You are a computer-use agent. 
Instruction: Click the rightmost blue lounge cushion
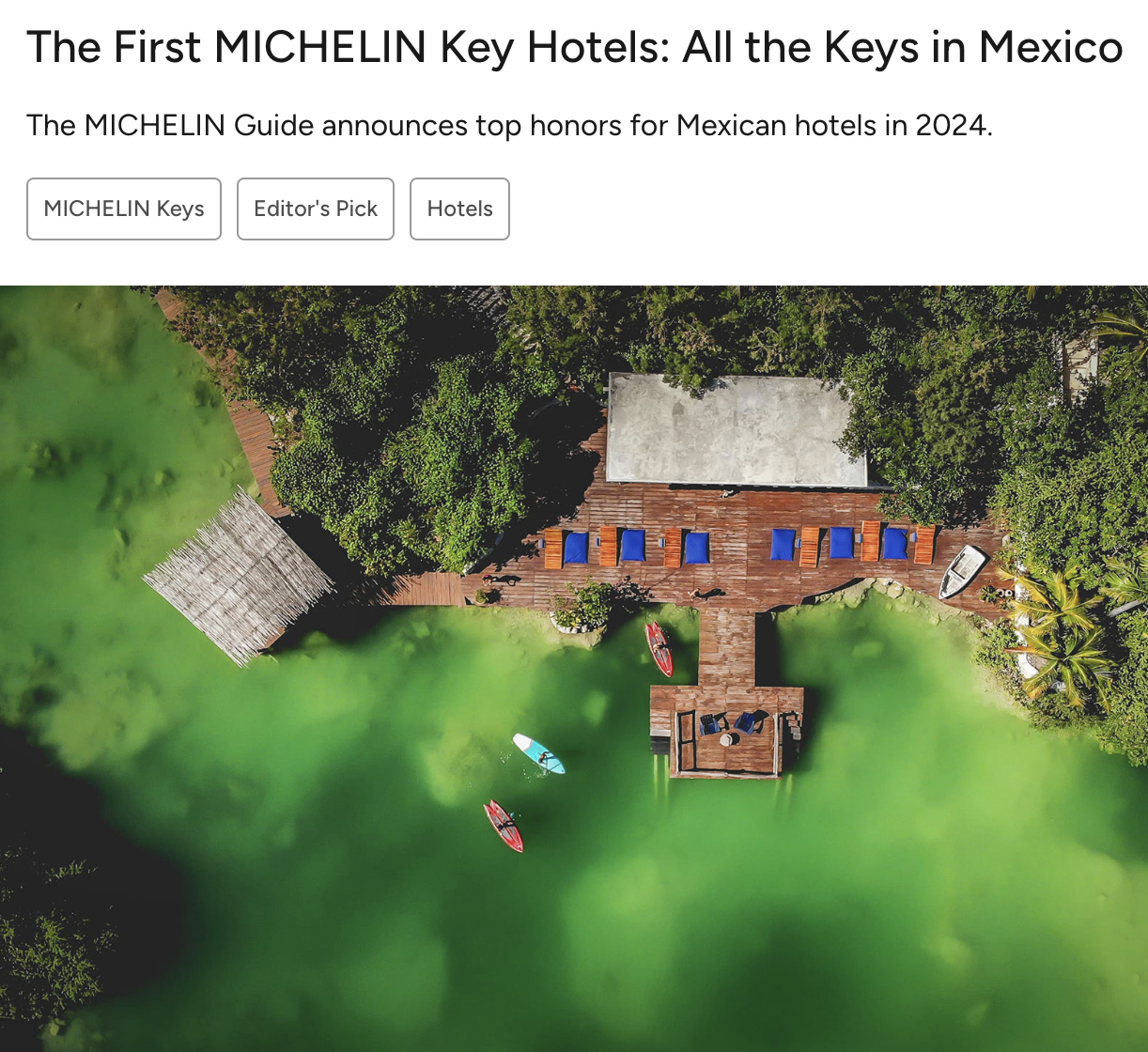click(x=894, y=543)
